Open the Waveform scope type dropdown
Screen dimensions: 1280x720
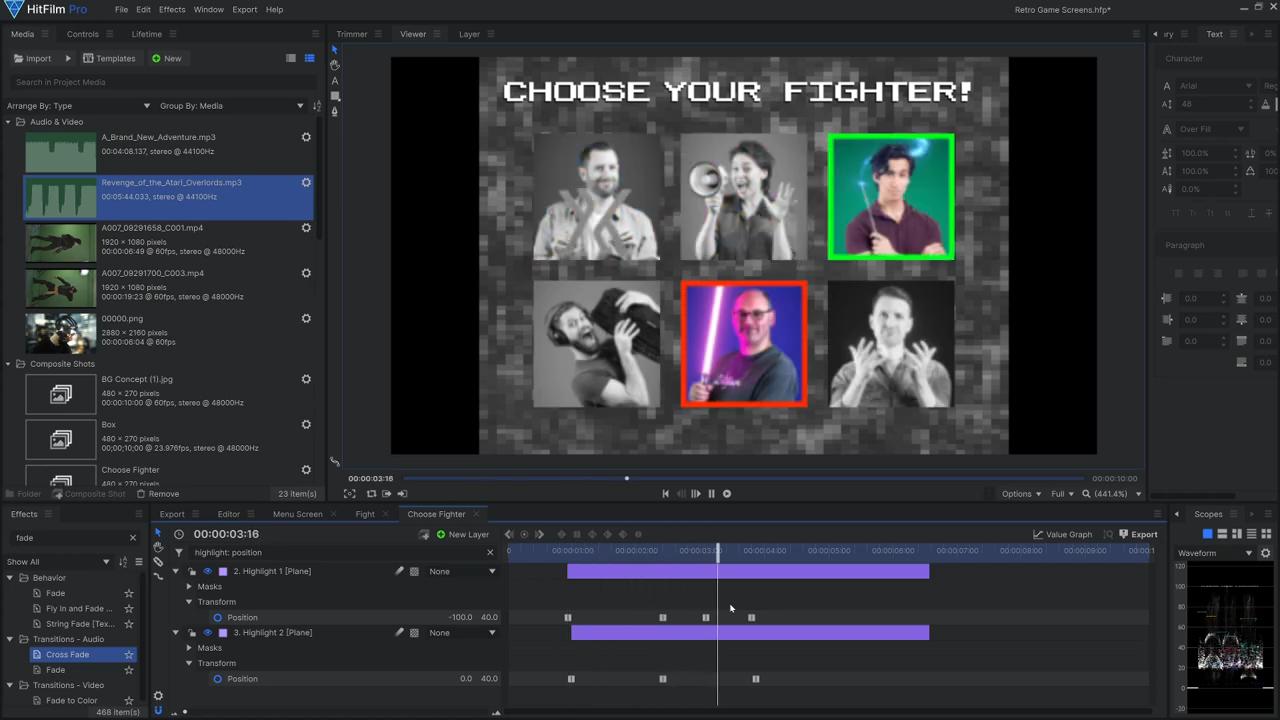[1215, 553]
